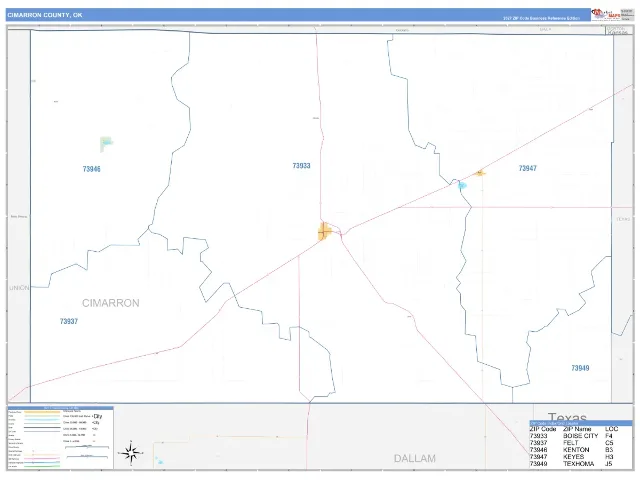The width and height of the screenshot is (640, 480).
Task: Click KENTON in the ZIP index
Action: (x=576, y=450)
